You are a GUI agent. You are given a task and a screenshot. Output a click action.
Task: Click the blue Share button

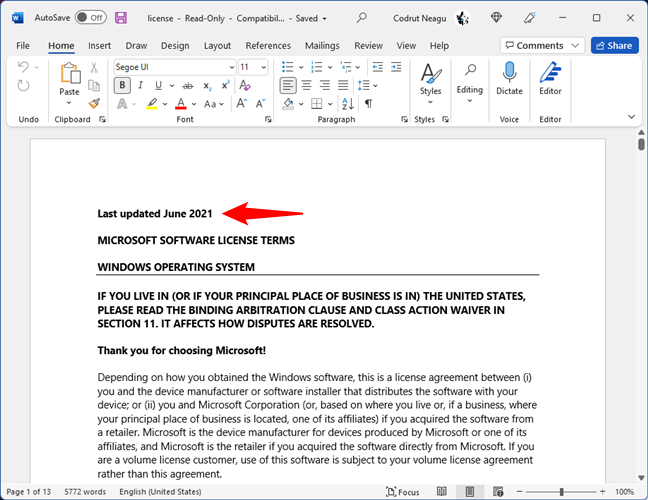tap(615, 45)
